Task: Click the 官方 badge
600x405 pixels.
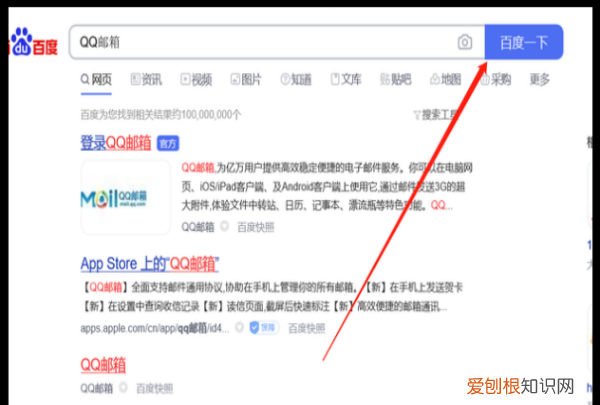Action: [x=168, y=144]
